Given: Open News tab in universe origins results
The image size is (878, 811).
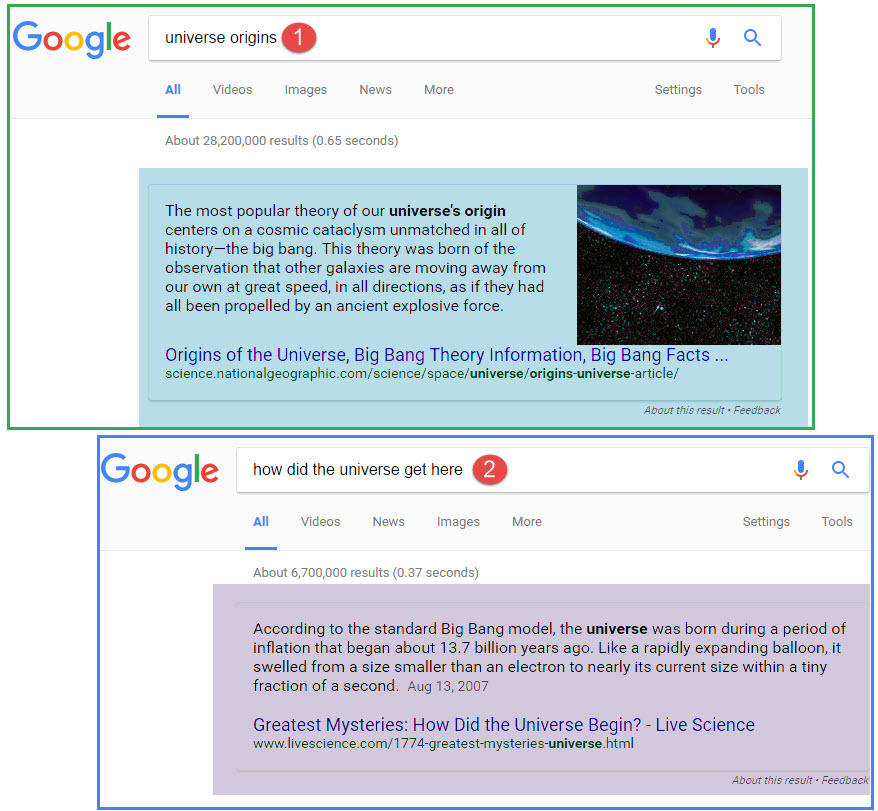Looking at the screenshot, I should pos(375,90).
